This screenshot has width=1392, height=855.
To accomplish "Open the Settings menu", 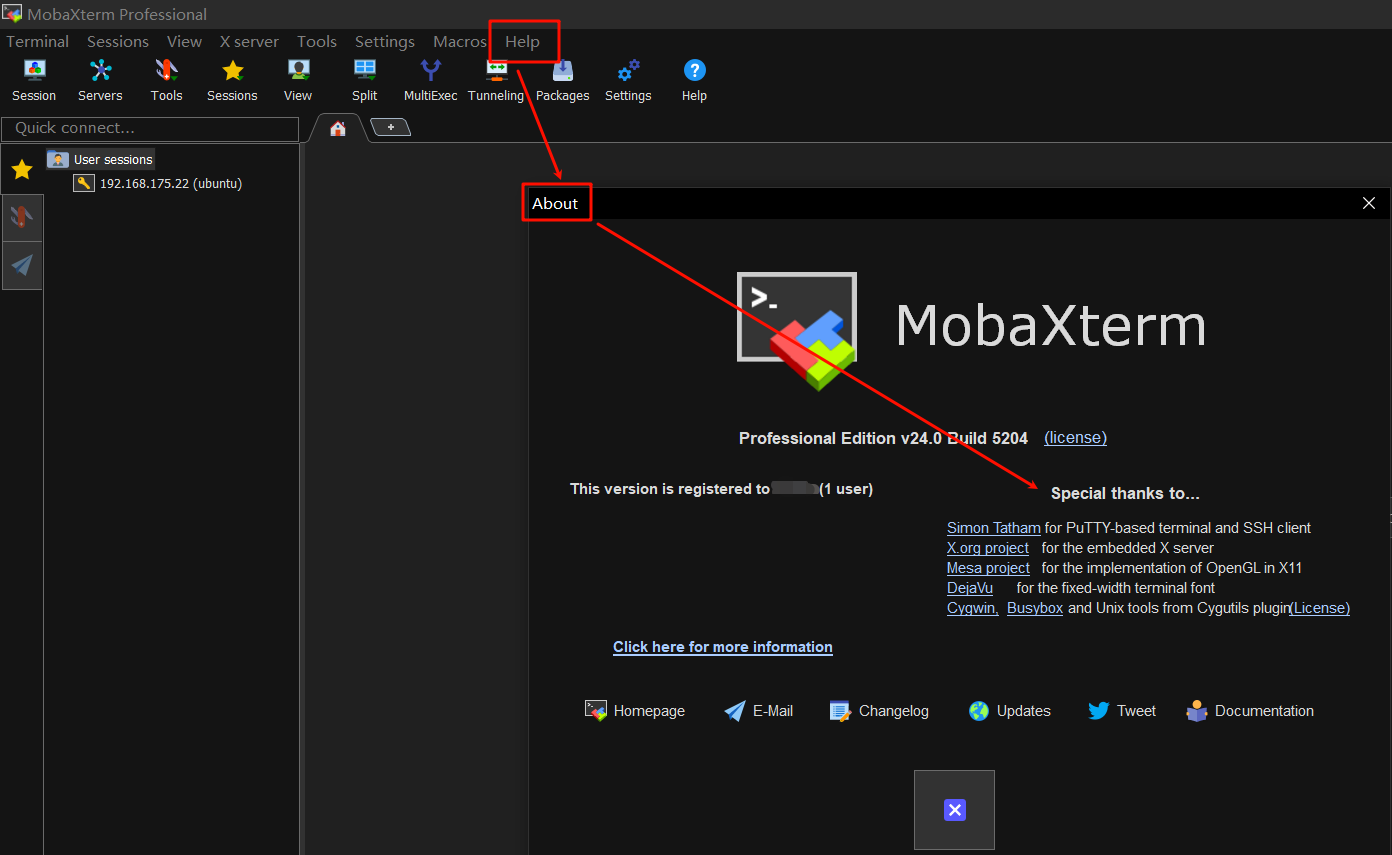I will [x=385, y=41].
